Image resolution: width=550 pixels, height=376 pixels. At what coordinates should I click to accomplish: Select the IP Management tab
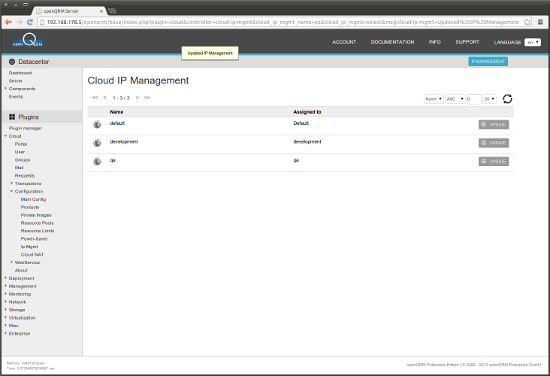point(488,61)
